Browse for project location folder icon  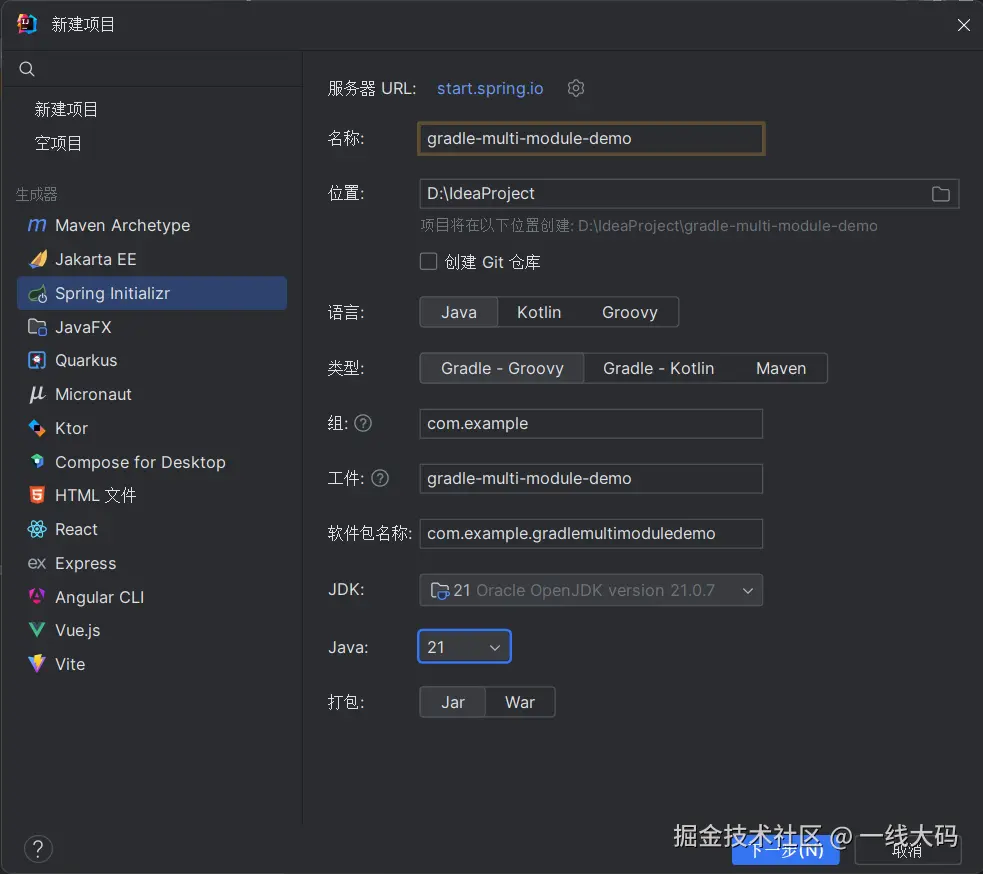click(940, 194)
